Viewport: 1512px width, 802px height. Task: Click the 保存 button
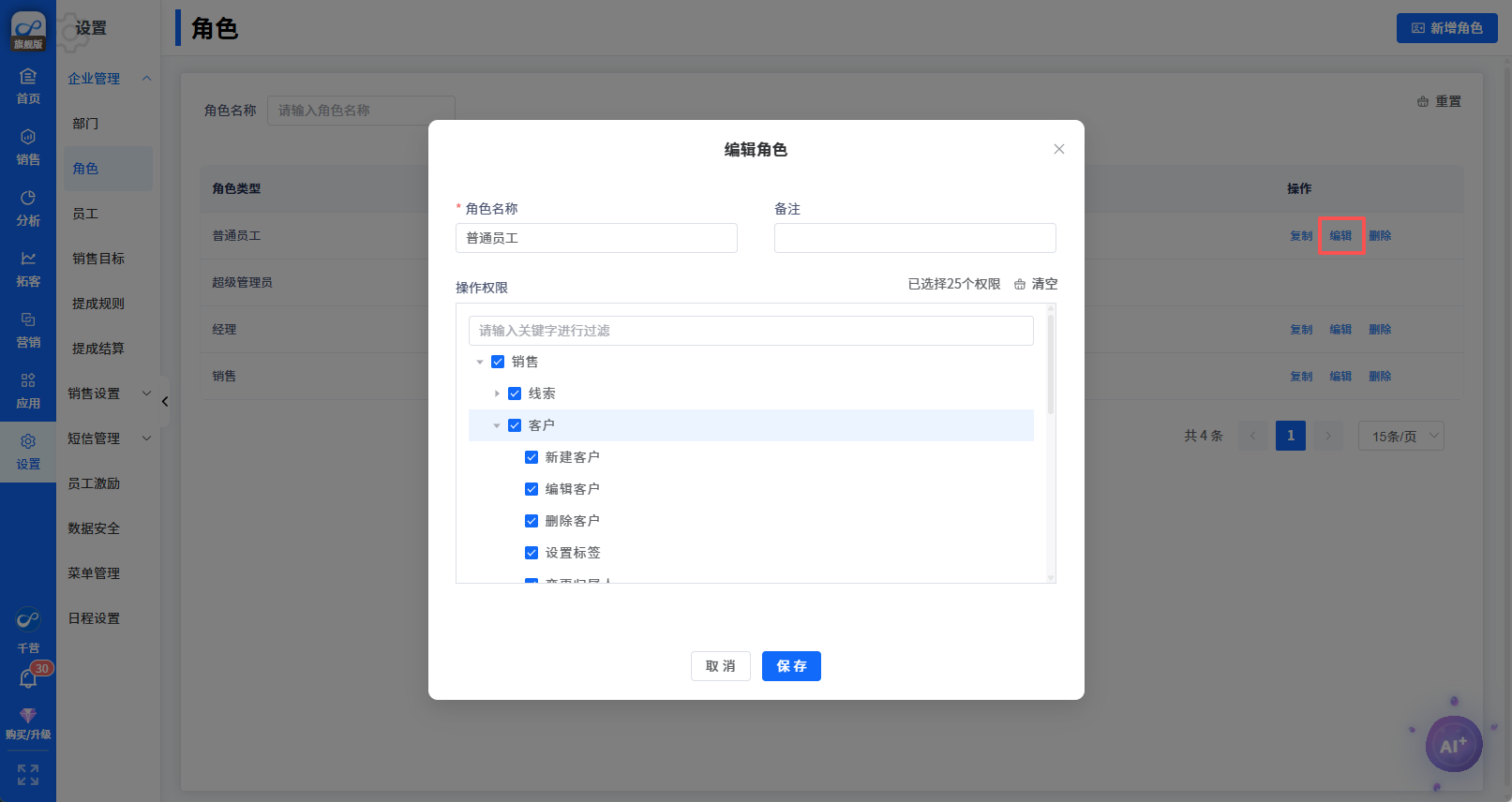point(791,666)
